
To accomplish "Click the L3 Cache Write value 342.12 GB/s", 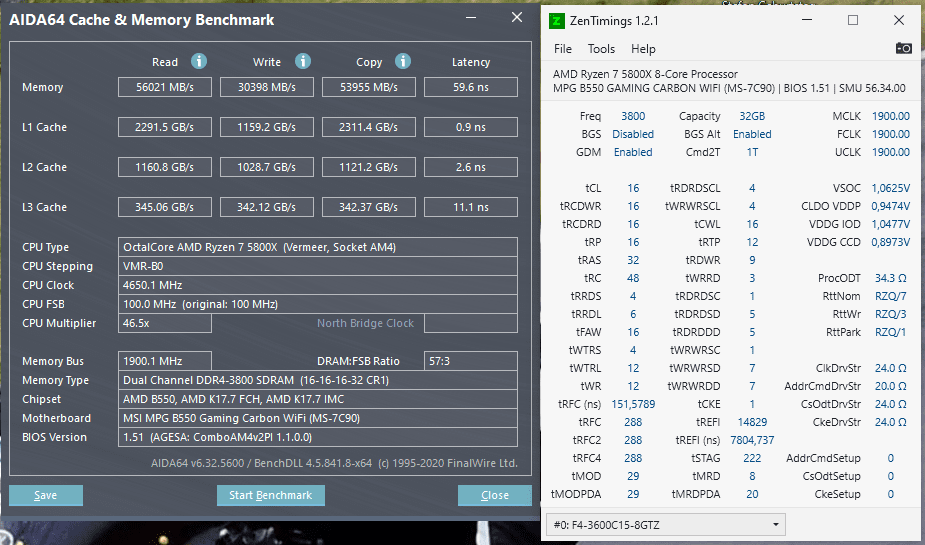I will tap(267, 207).
